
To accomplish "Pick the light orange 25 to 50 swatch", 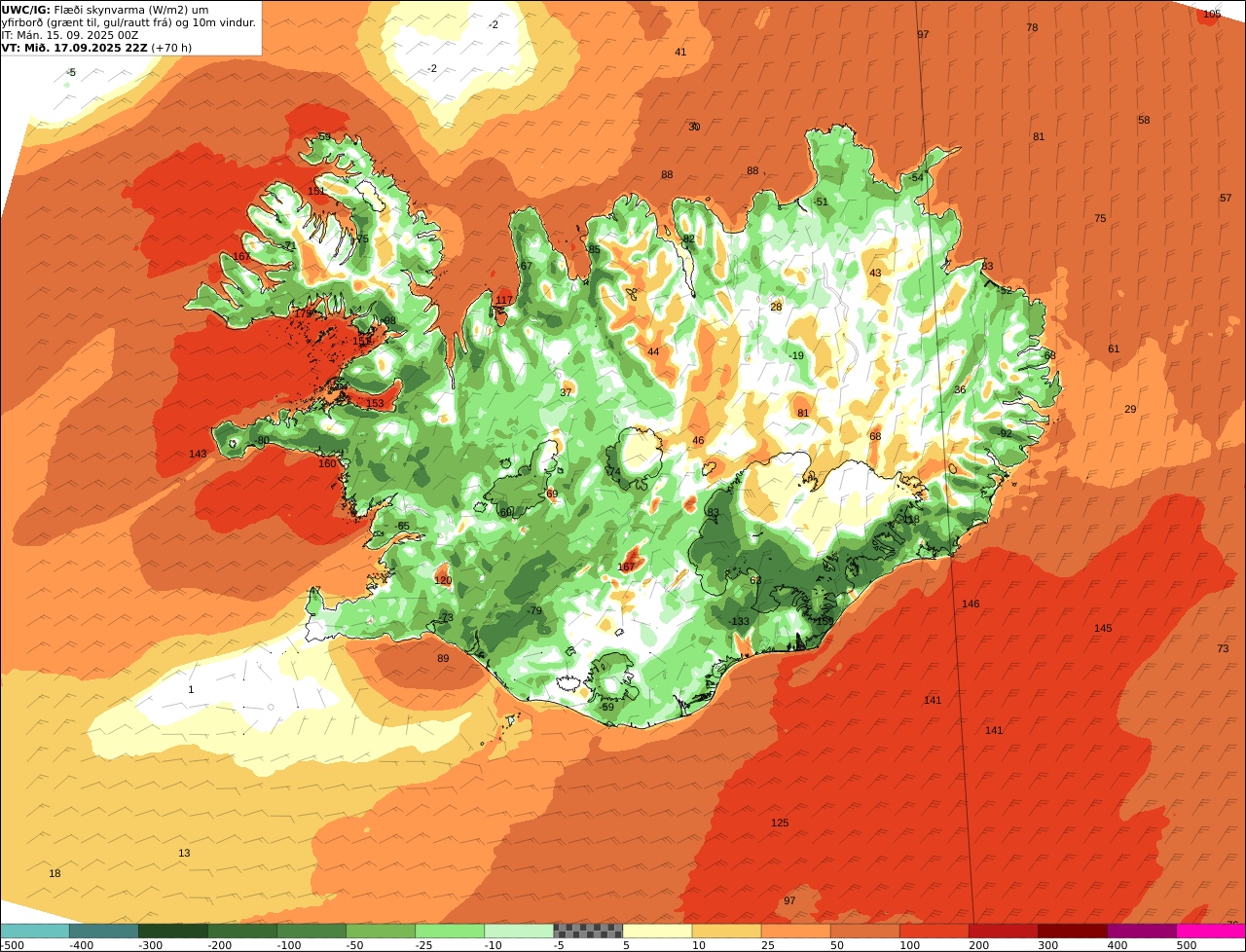I will pyautogui.click(x=795, y=931).
